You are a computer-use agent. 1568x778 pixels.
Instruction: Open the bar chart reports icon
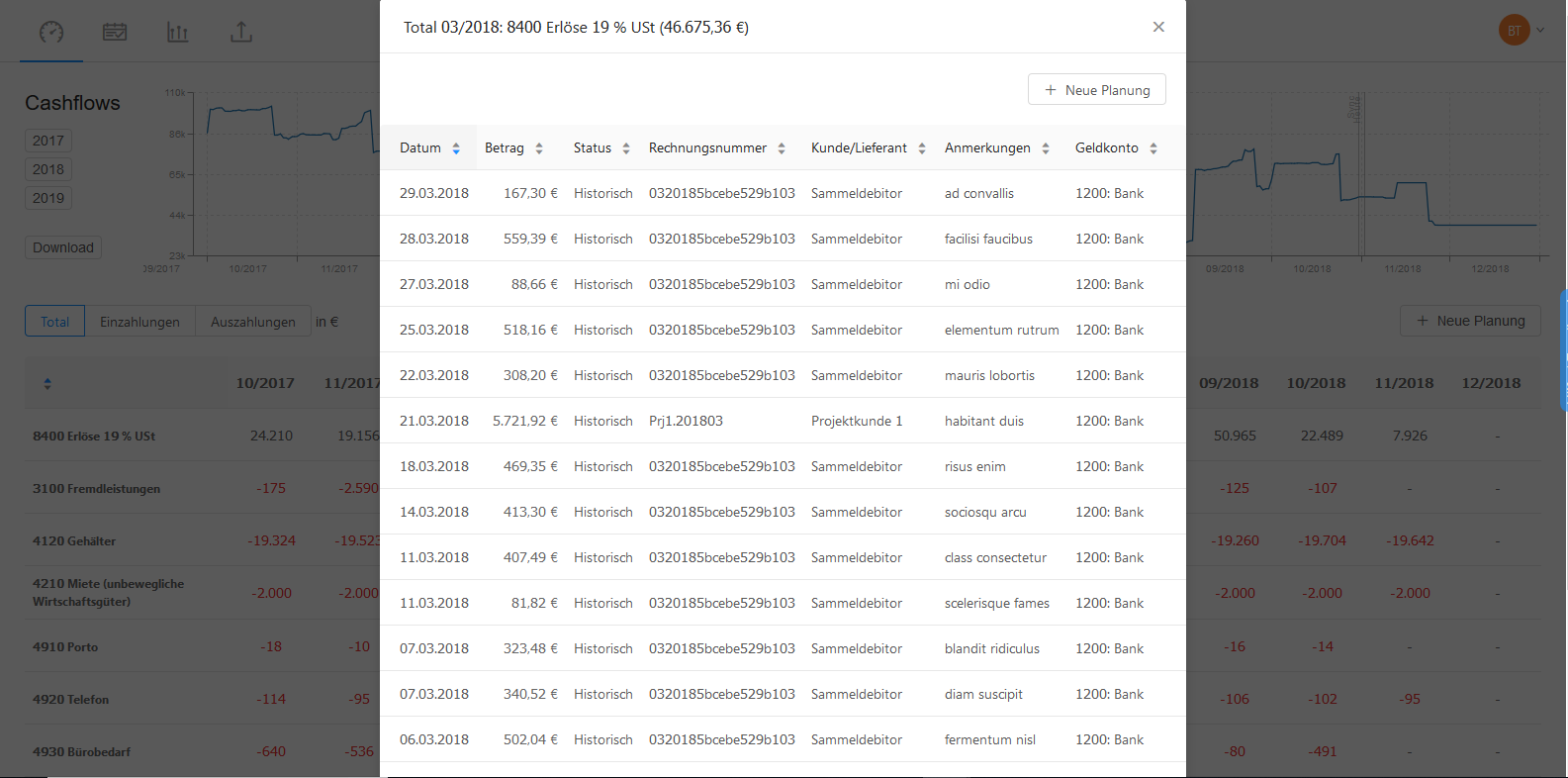178,32
